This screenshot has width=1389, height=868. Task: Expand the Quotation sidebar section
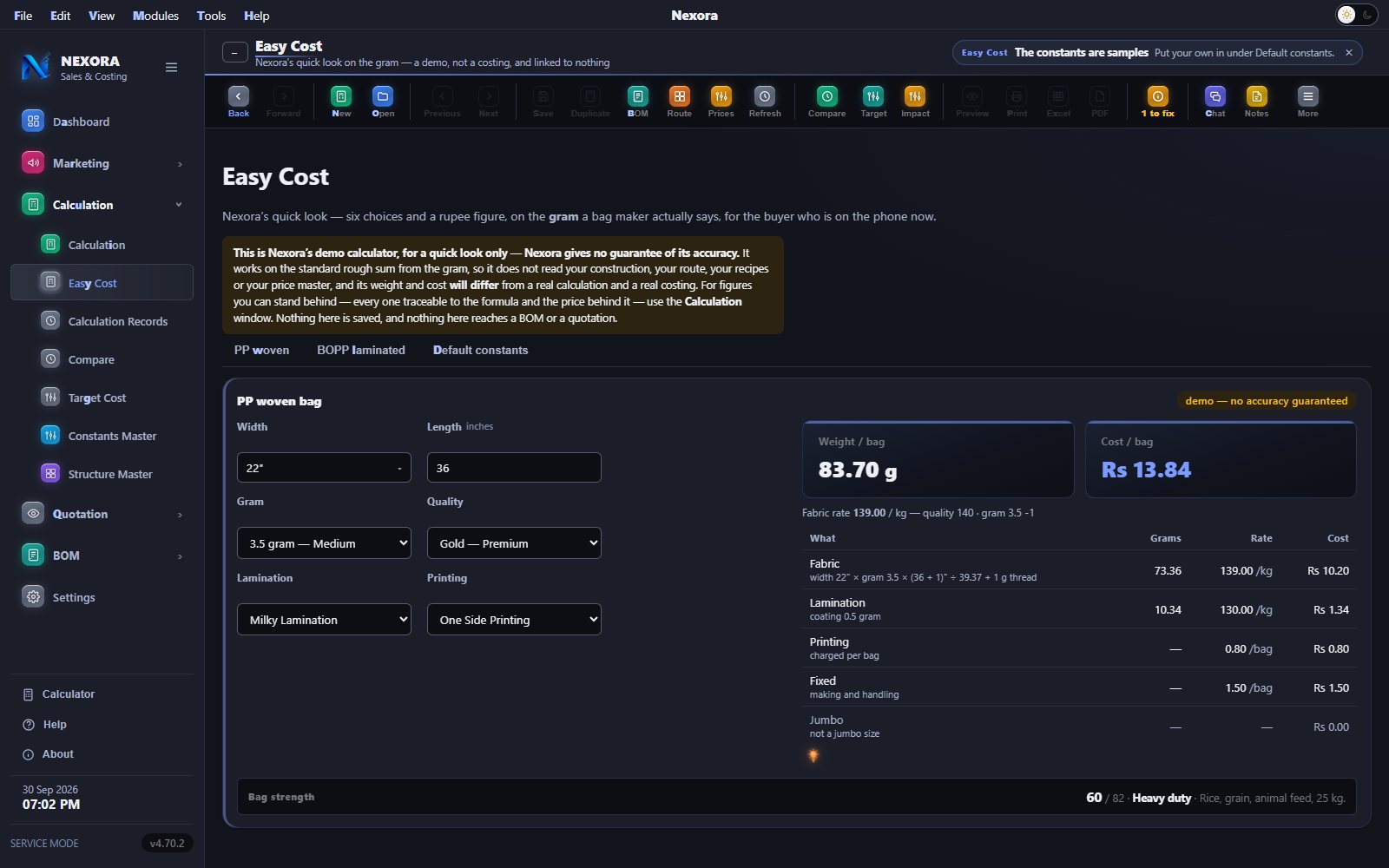tap(102, 514)
